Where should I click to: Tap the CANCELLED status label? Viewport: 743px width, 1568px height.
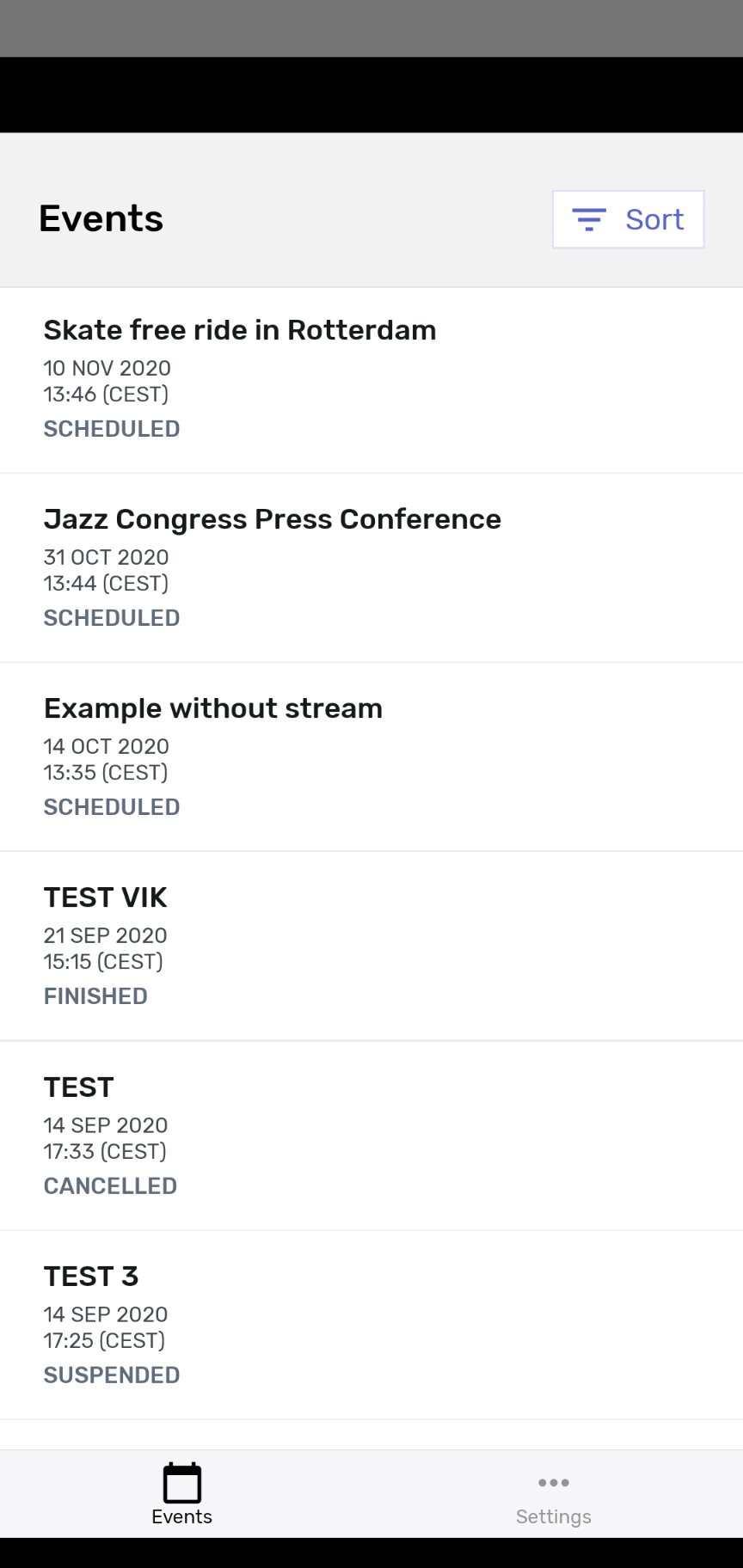pyautogui.click(x=110, y=1185)
